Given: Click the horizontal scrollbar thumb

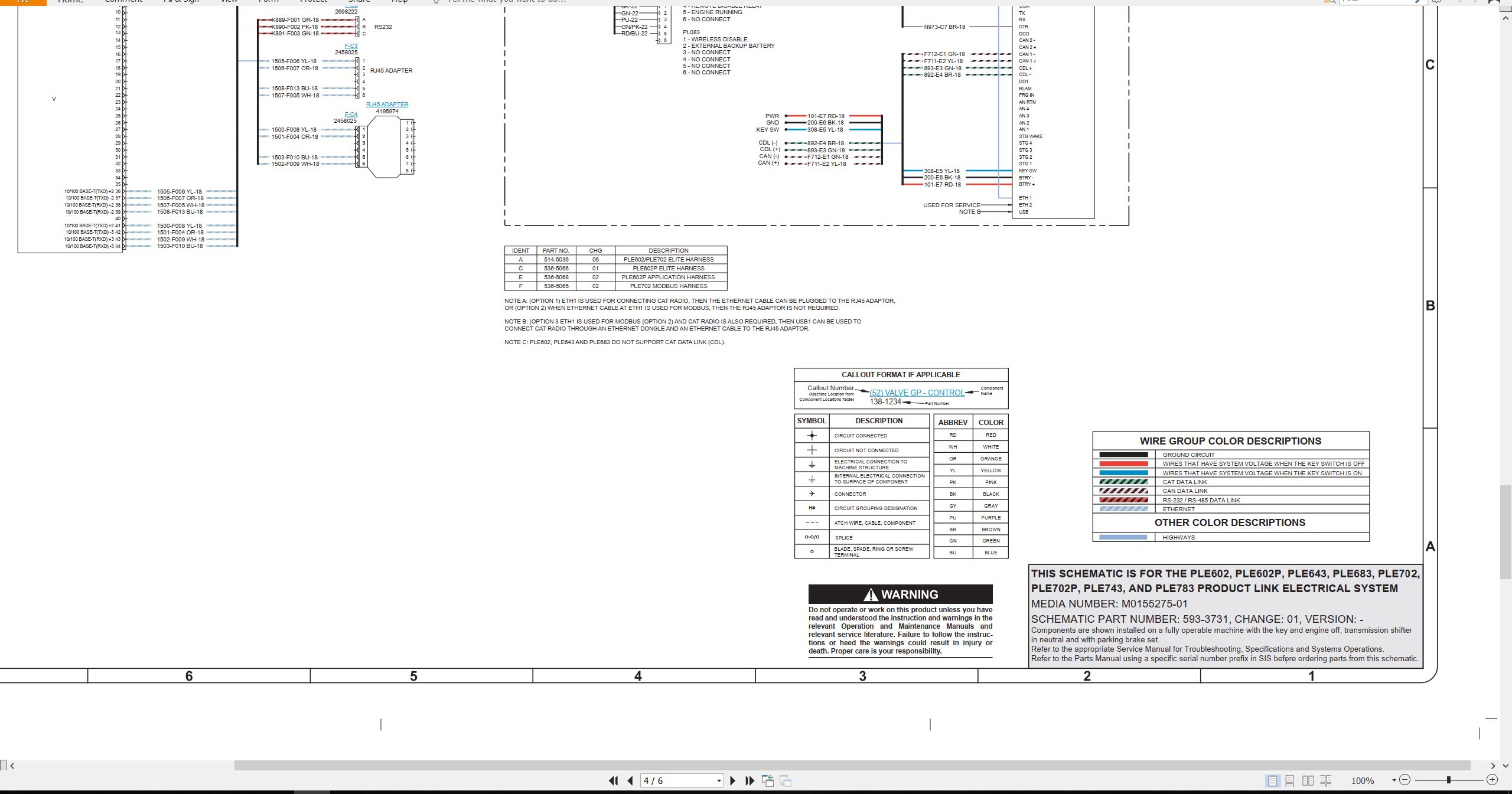Looking at the screenshot, I should tap(852, 766).
